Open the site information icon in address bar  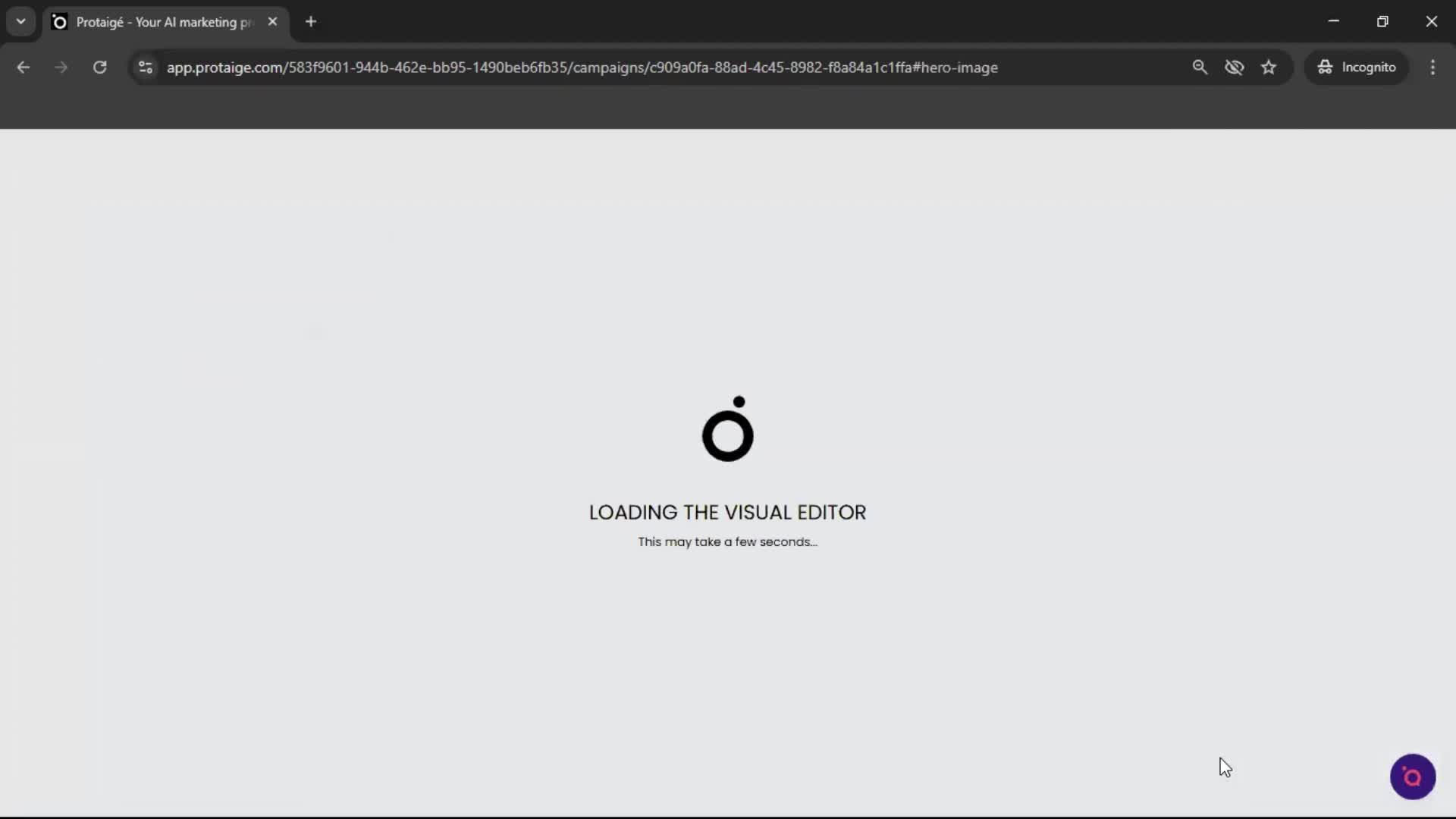click(146, 67)
